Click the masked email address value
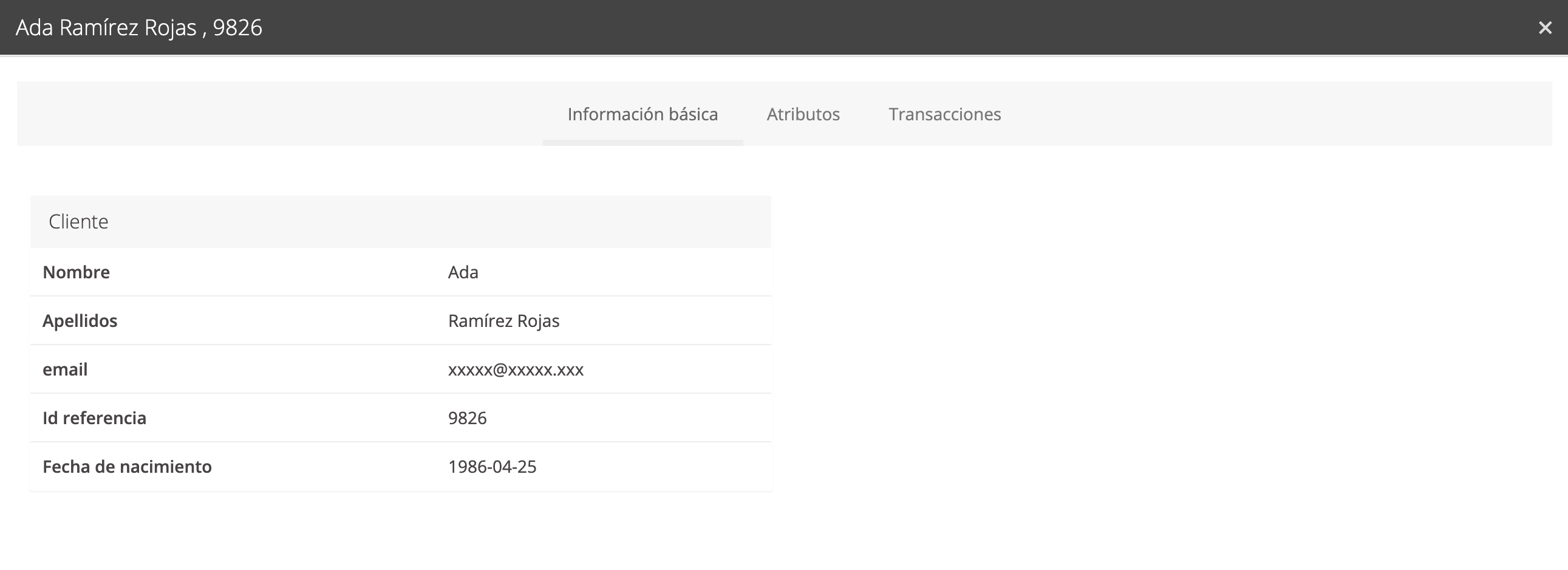Viewport: 1568px width, 570px height. (516, 369)
